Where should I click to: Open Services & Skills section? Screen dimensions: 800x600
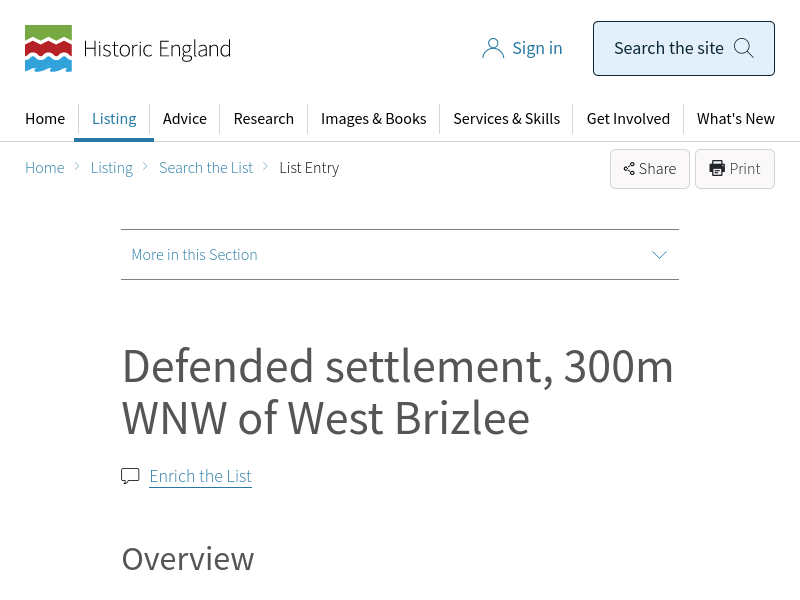tap(506, 119)
